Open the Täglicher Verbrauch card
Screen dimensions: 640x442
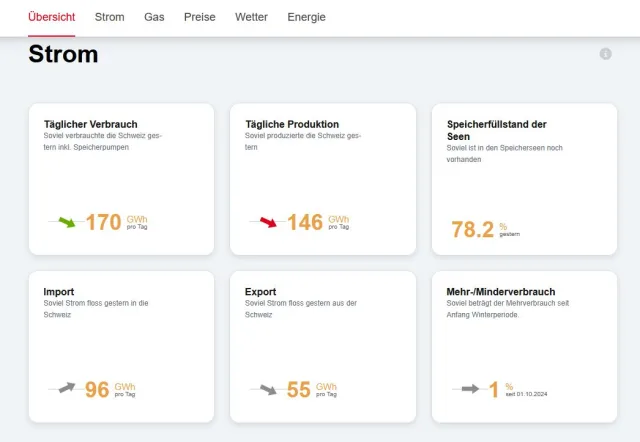(x=121, y=179)
